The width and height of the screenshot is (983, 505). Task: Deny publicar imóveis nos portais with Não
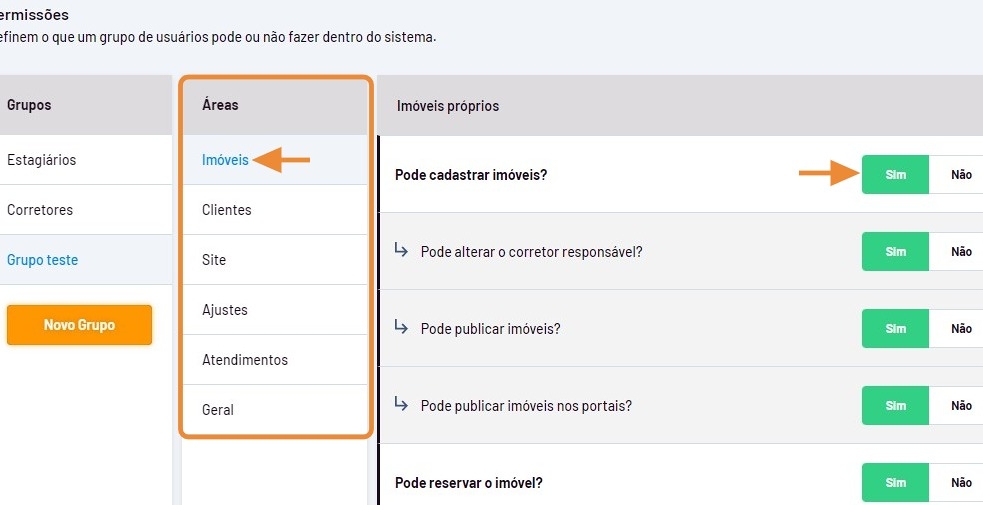click(x=960, y=406)
